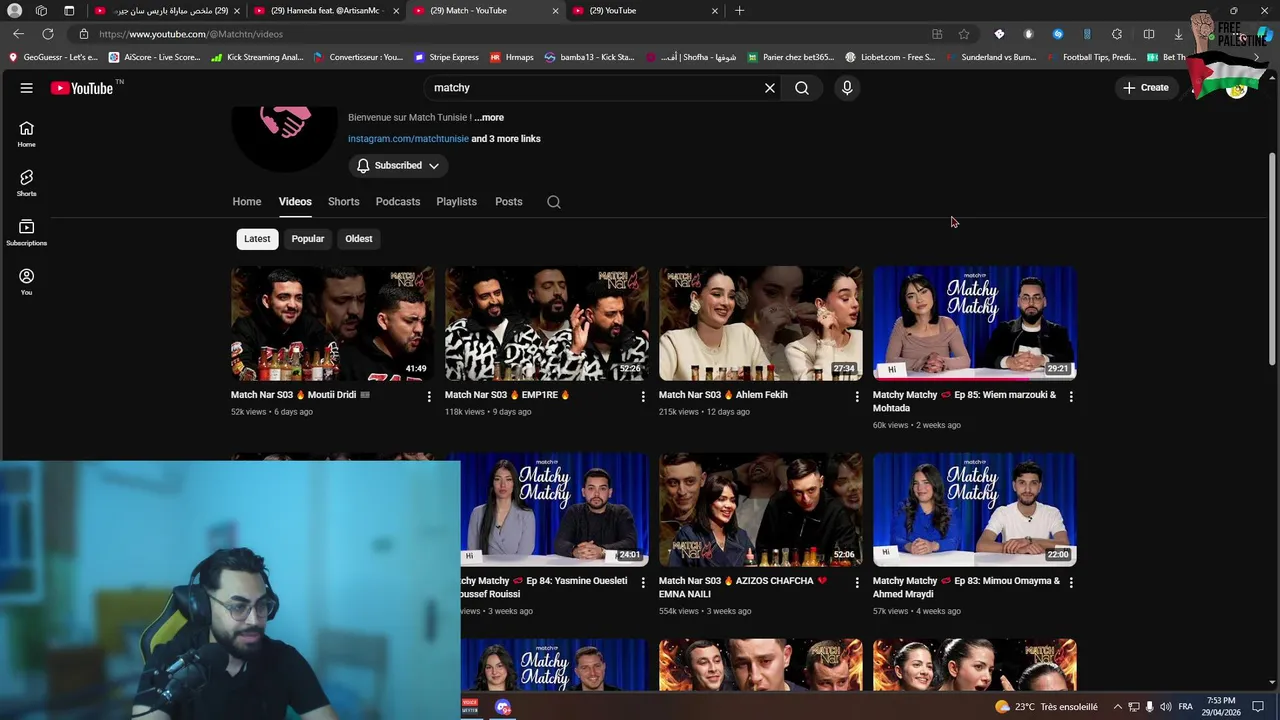Switch the FRA keyboard language indicator

(x=1186, y=707)
